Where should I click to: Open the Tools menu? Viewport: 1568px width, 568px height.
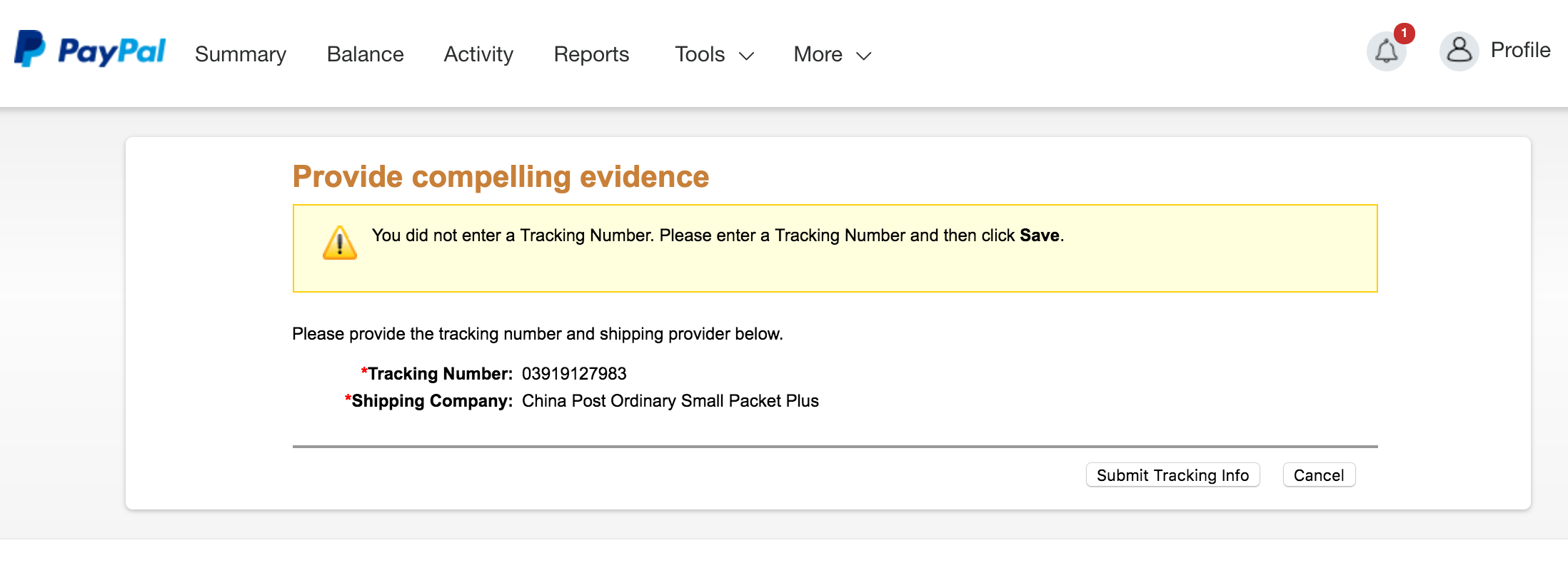point(714,54)
